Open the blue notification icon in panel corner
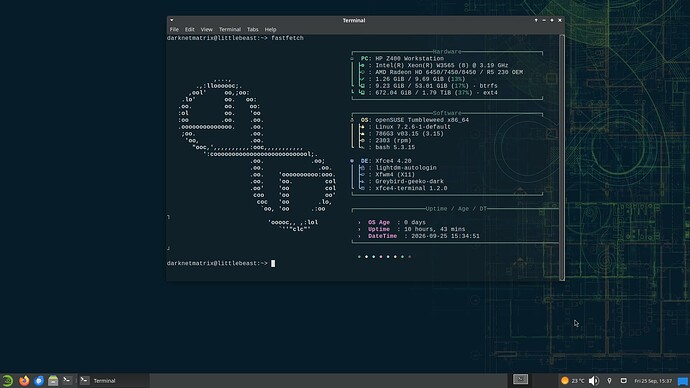Screen dimensions: 690x388 (683, 381)
